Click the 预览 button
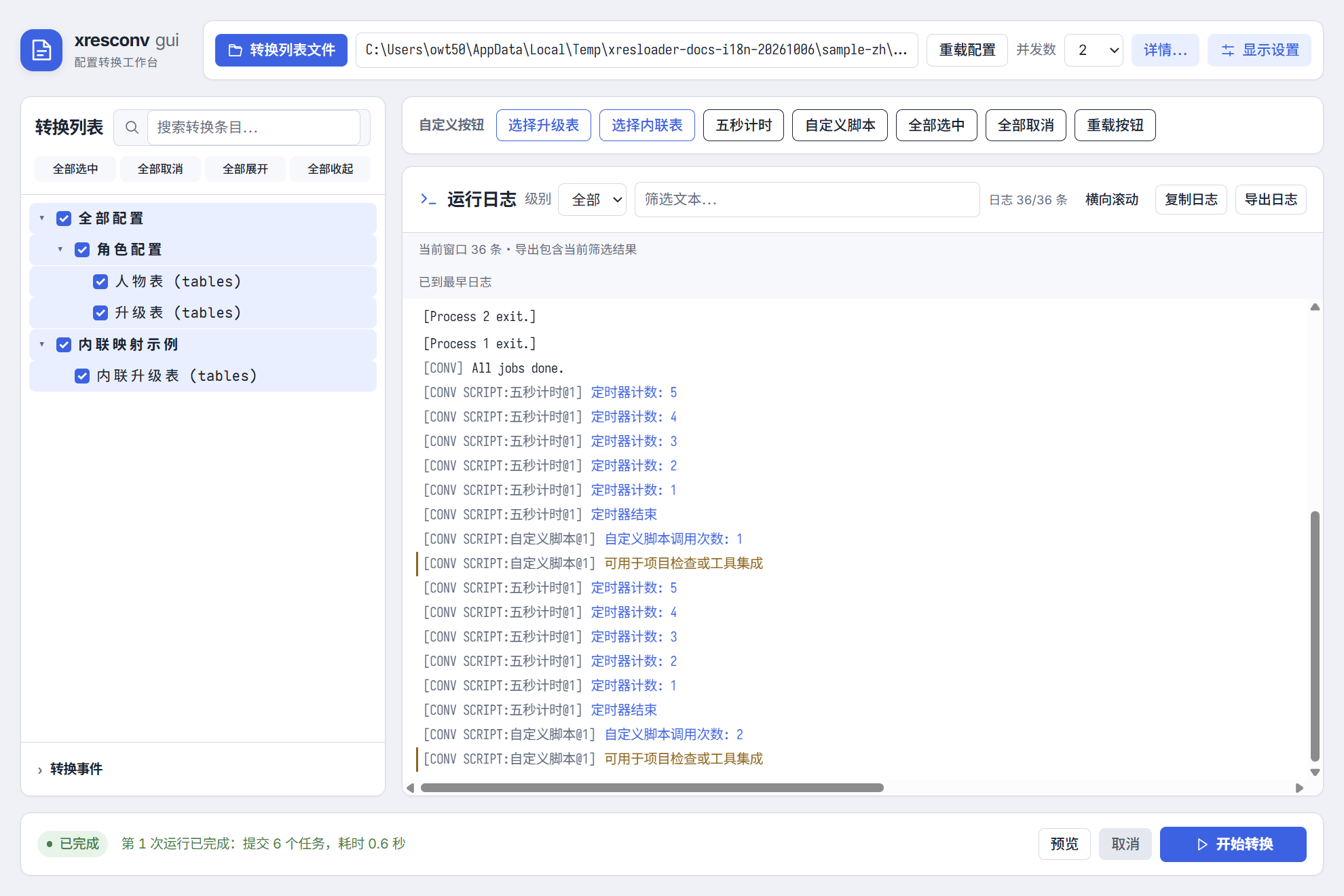 coord(1064,844)
